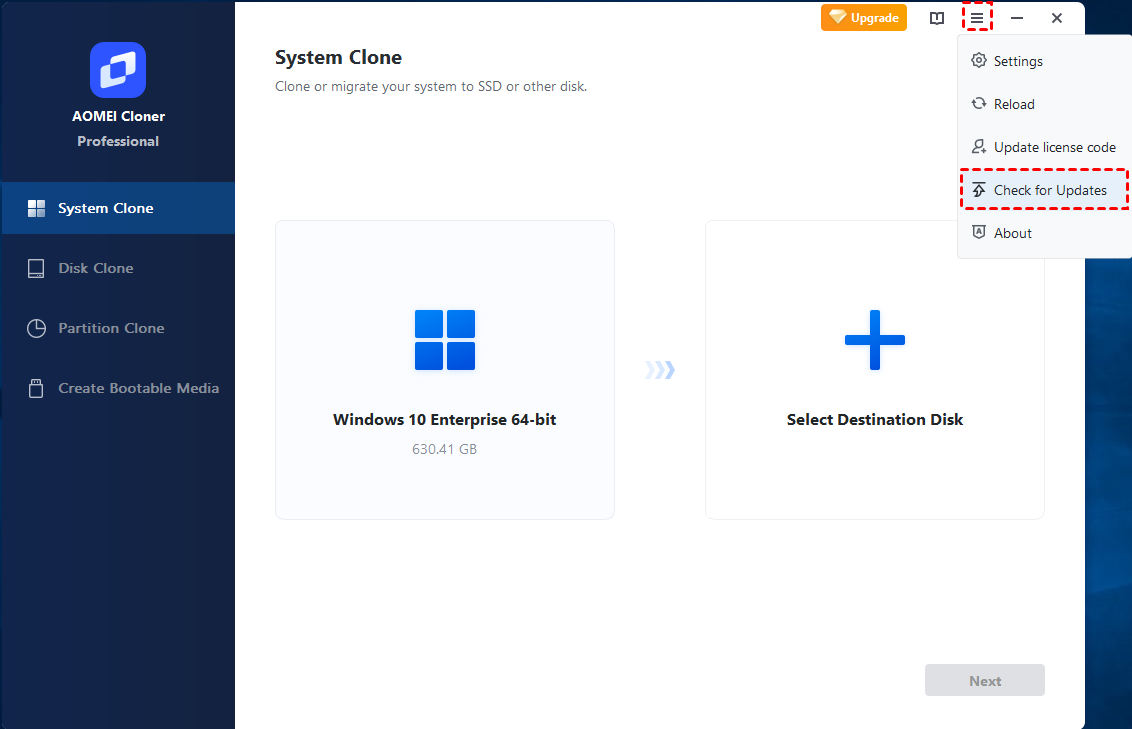Viewport: 1132px width, 729px height.
Task: Click the System Clone page heading
Action: coord(339,58)
